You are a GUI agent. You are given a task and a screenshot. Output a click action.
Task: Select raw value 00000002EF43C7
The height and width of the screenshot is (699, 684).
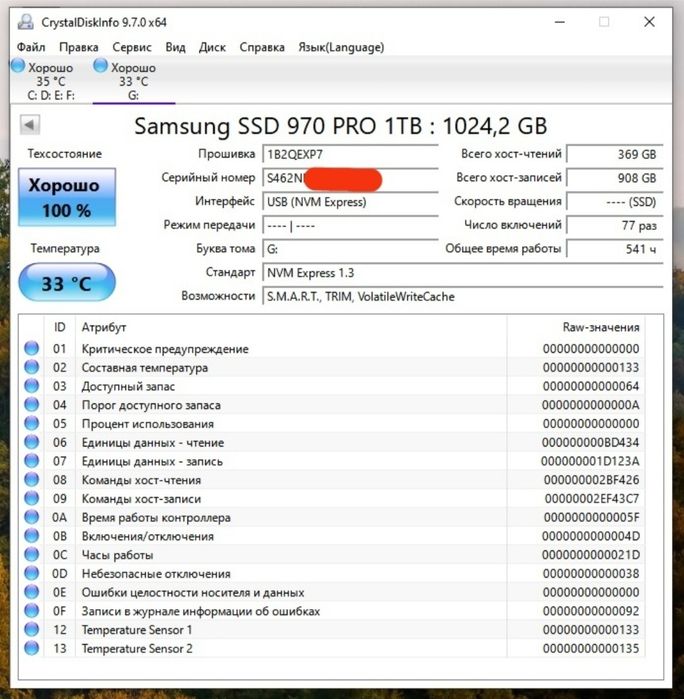coord(592,498)
